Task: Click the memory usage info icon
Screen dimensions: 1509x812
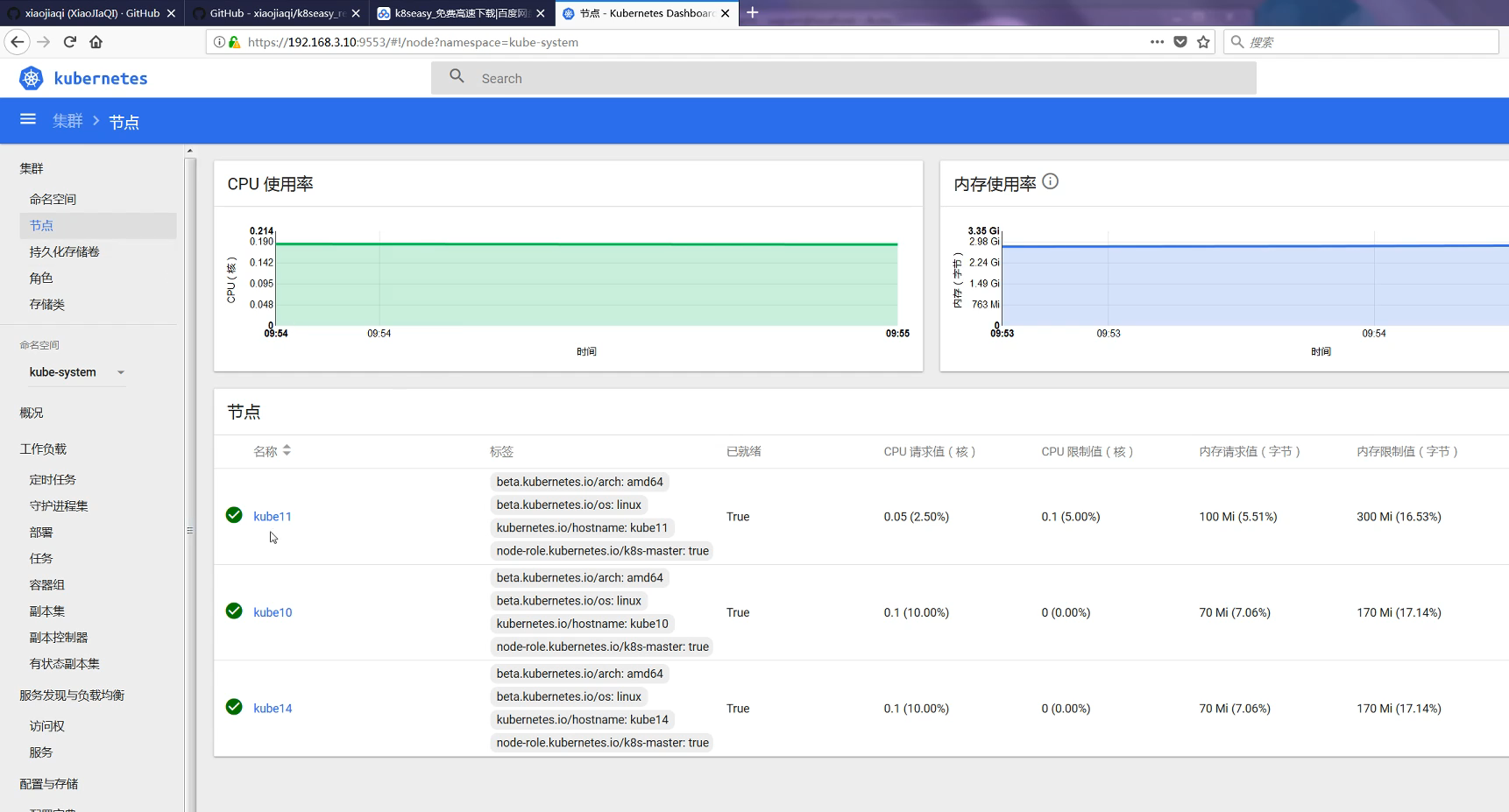Action: point(1050,181)
